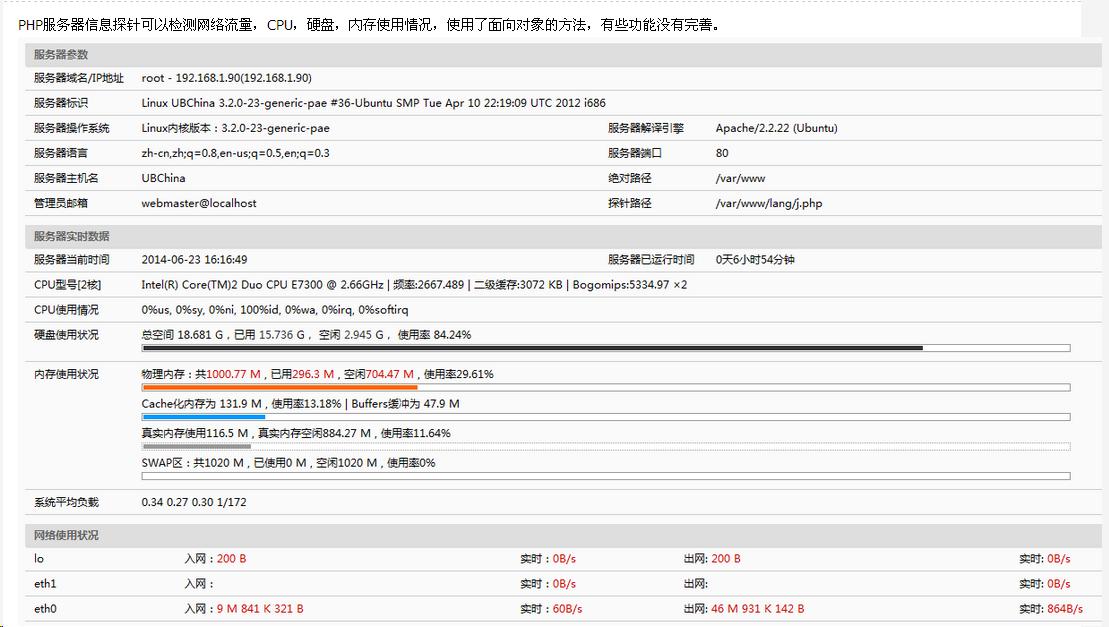The image size is (1109, 627).
Task: Click eth0 inbound 9 M 841 K 321 B
Action: (x=260, y=609)
